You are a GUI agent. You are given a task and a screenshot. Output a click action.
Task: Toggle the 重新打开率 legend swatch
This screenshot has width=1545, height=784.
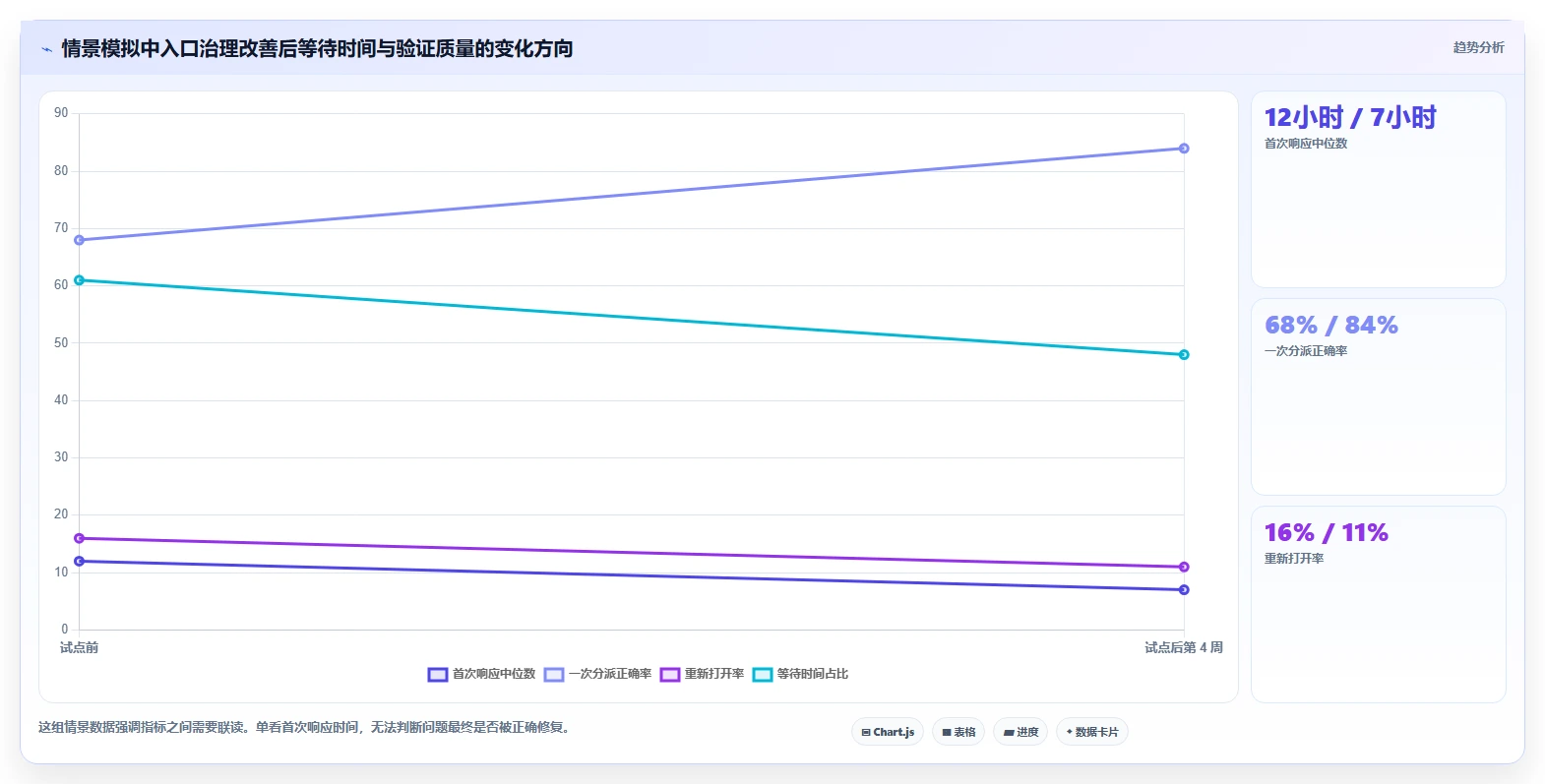670,674
